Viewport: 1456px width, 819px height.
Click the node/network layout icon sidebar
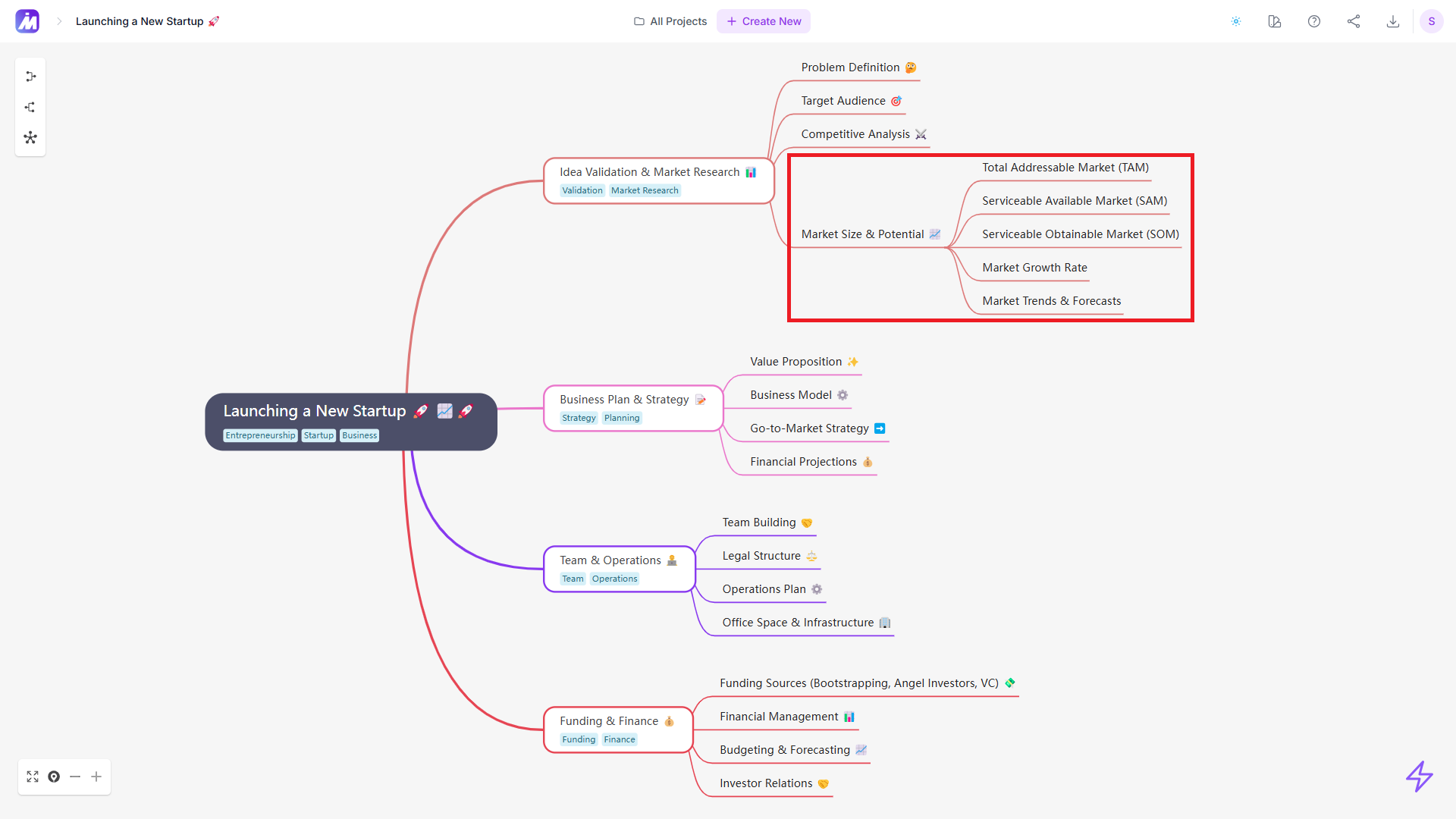(29, 138)
